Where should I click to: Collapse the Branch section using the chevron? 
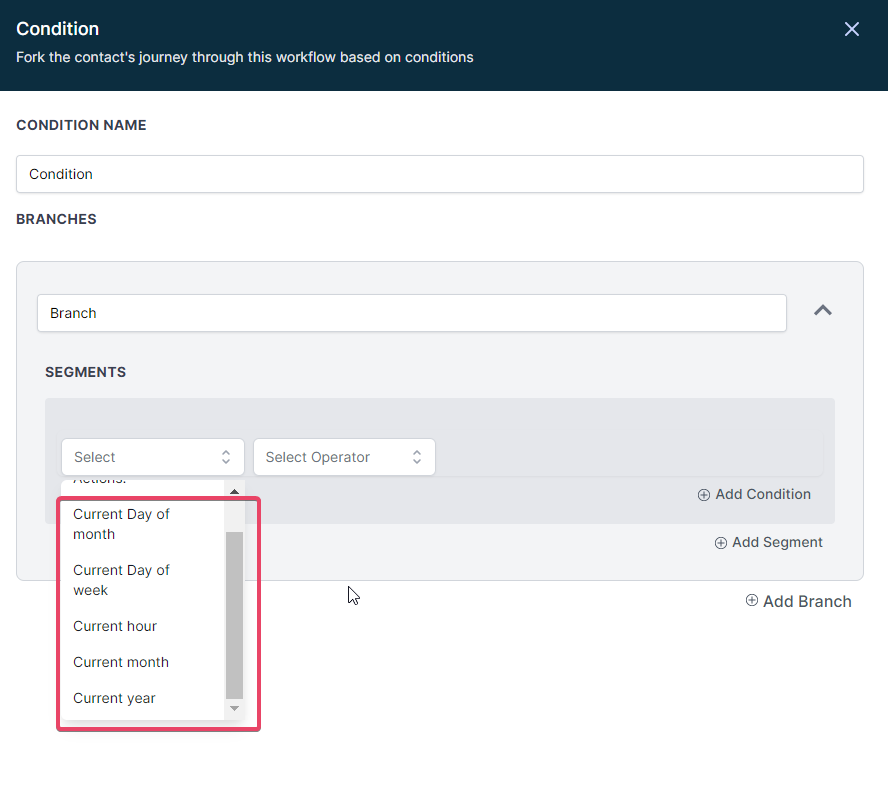click(822, 311)
